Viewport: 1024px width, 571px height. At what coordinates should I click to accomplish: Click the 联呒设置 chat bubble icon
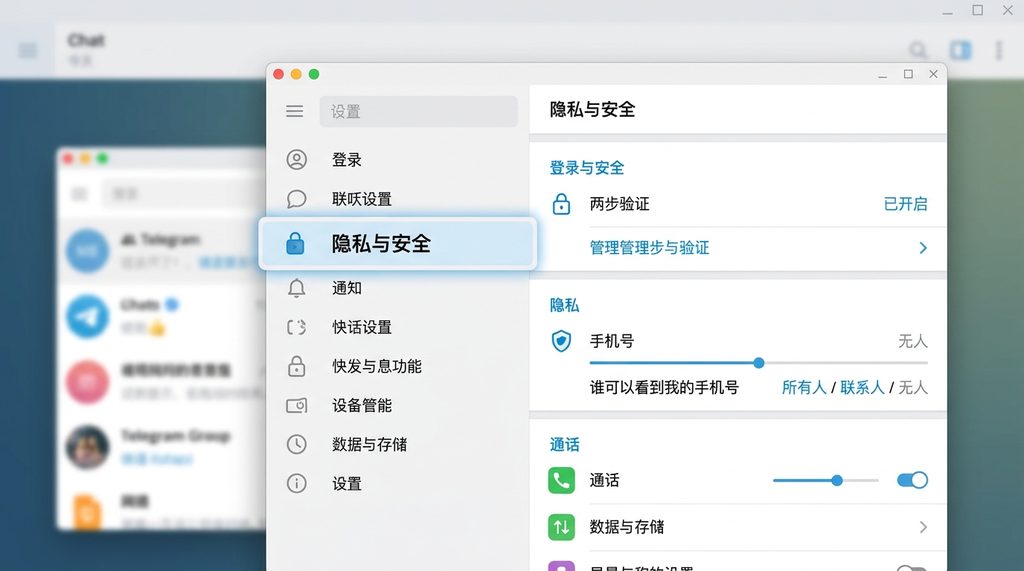pos(296,199)
